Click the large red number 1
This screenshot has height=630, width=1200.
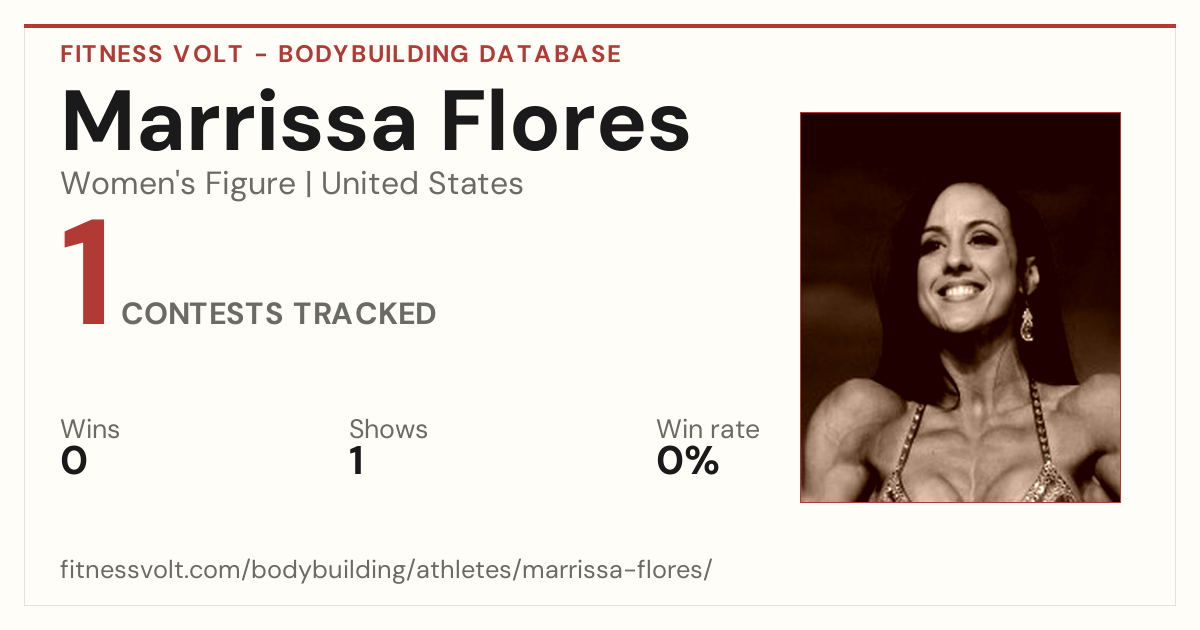(x=86, y=274)
